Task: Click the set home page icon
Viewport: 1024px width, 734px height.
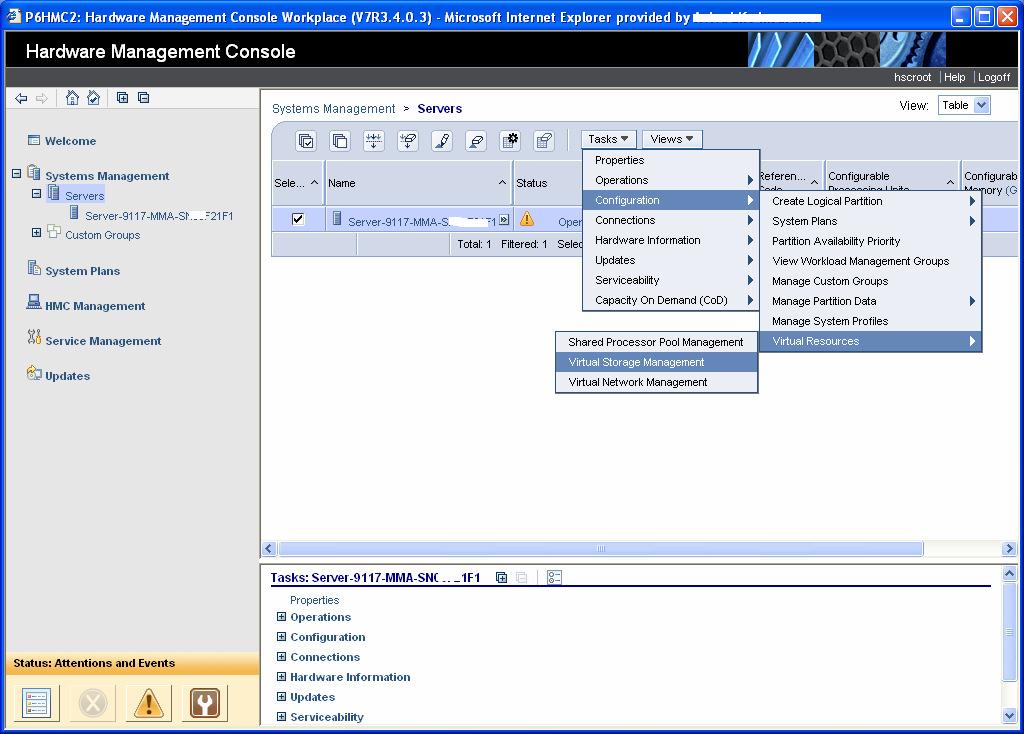Action: click(93, 98)
